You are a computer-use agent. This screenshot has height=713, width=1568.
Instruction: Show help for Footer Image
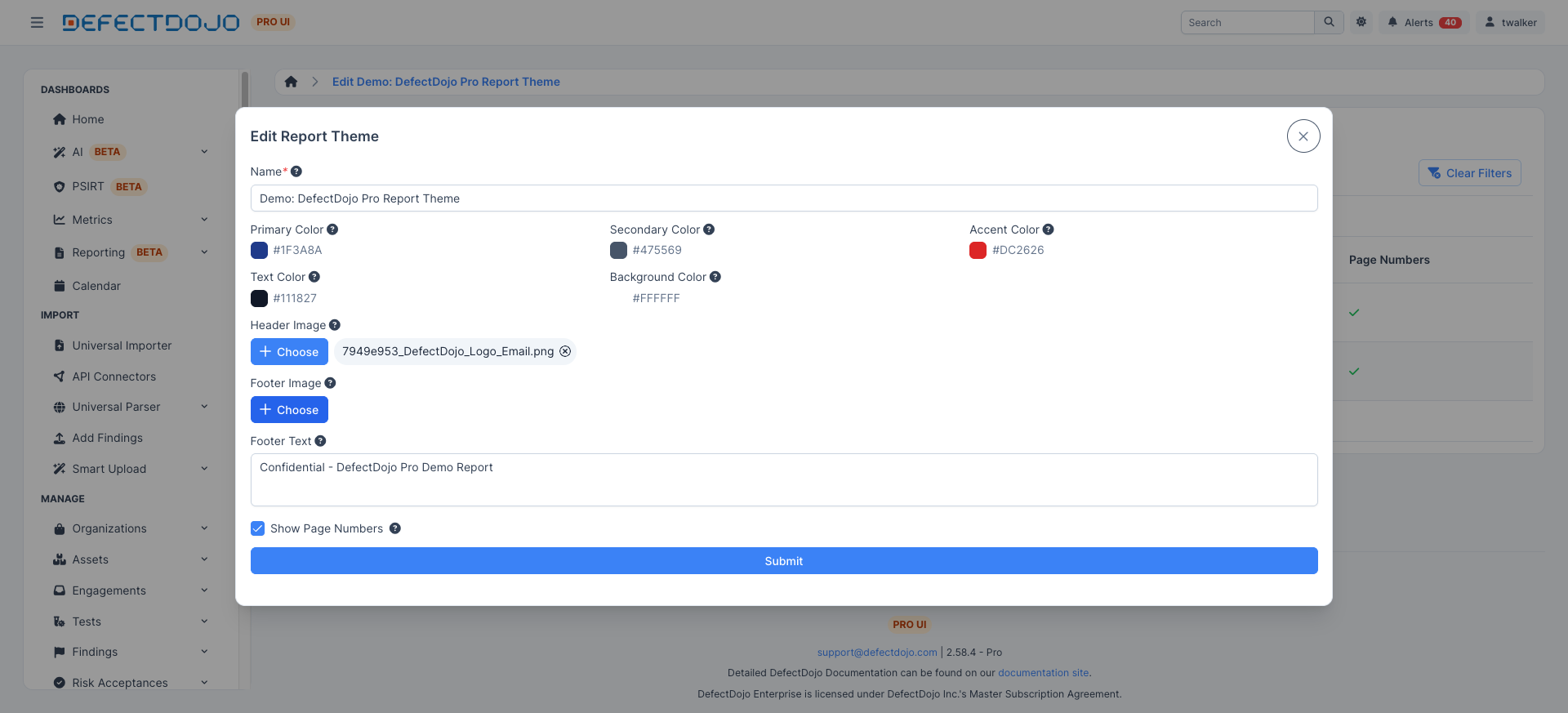coord(330,383)
